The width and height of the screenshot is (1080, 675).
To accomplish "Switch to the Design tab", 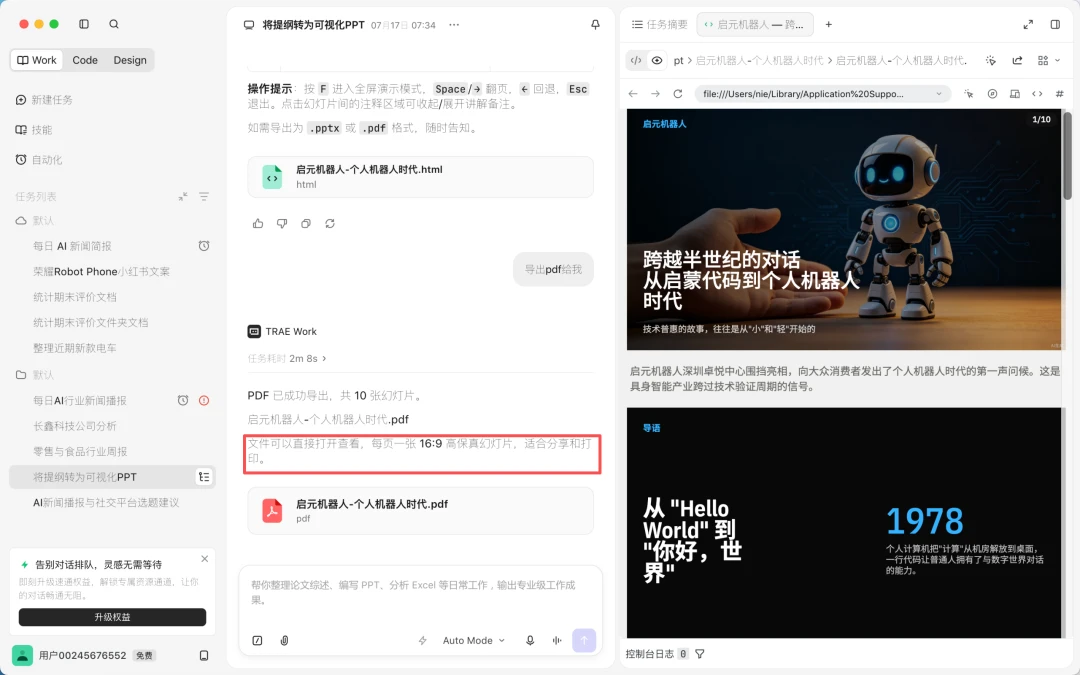I will point(130,60).
